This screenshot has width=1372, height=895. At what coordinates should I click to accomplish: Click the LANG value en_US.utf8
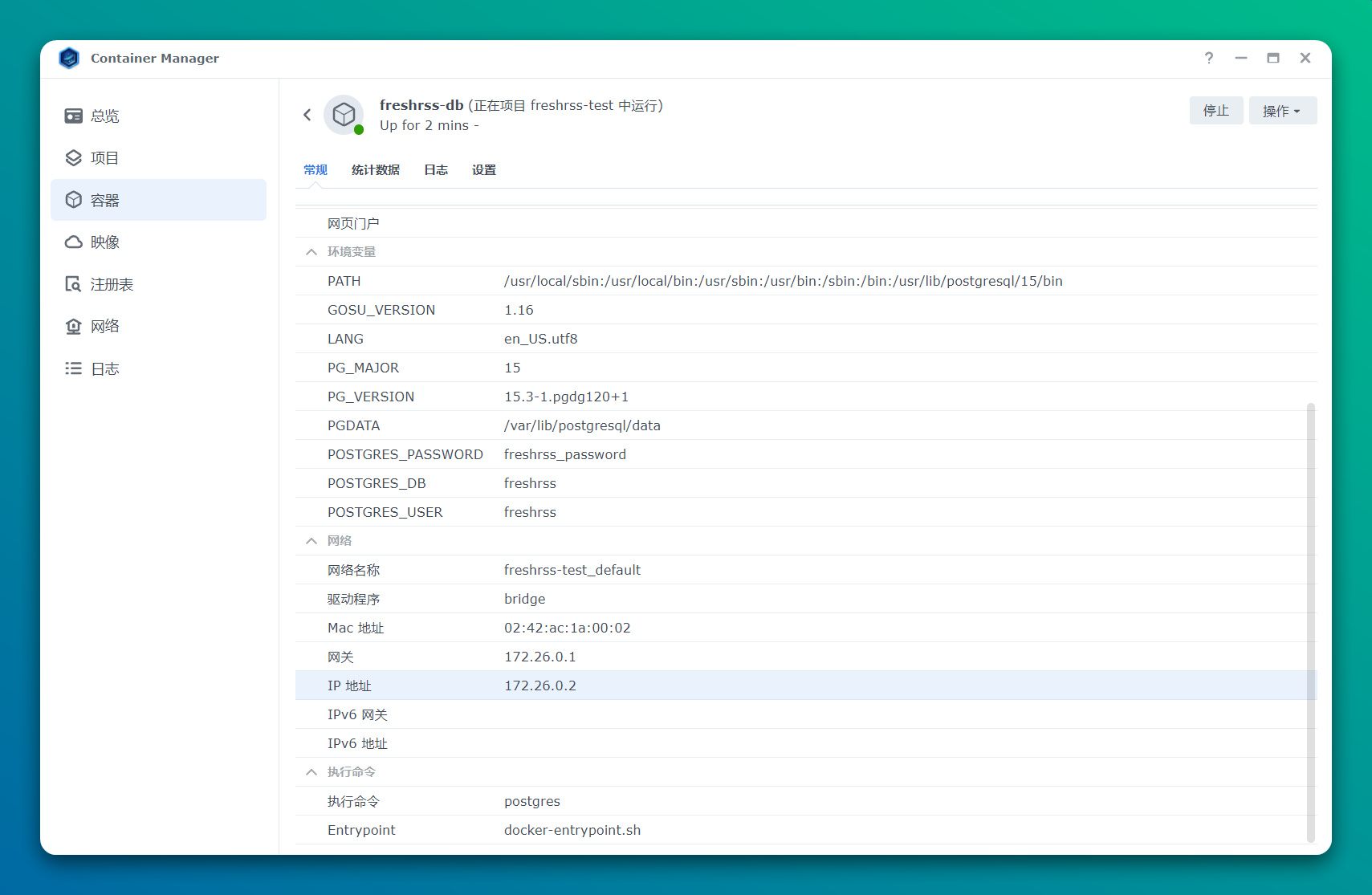[541, 339]
